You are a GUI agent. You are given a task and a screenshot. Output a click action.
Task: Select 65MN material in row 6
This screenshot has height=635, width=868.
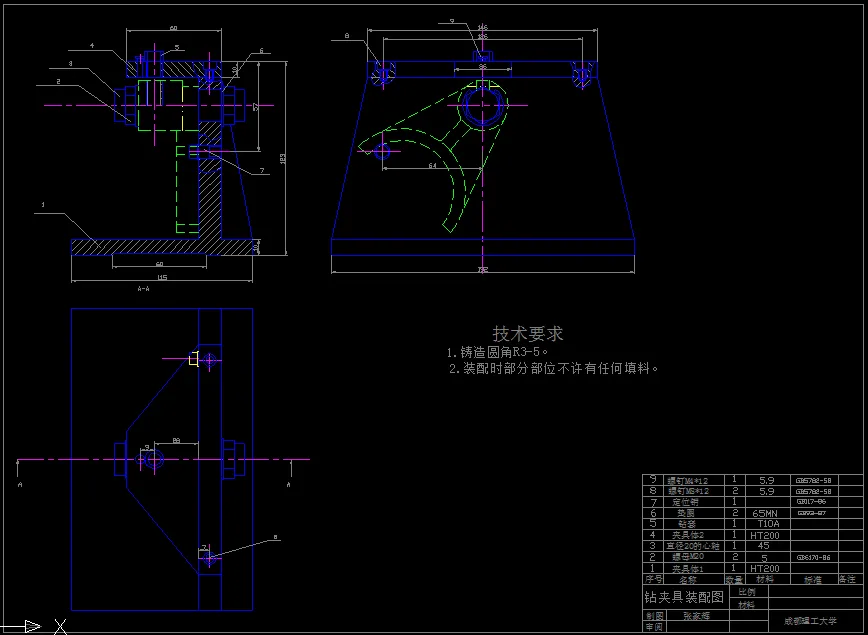tap(765, 513)
